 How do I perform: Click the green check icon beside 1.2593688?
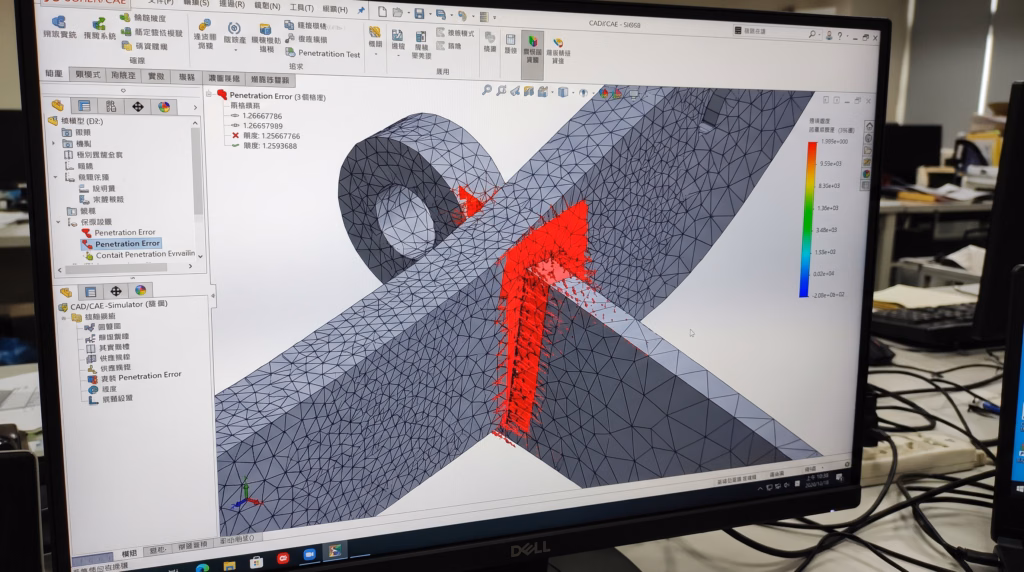[x=235, y=146]
